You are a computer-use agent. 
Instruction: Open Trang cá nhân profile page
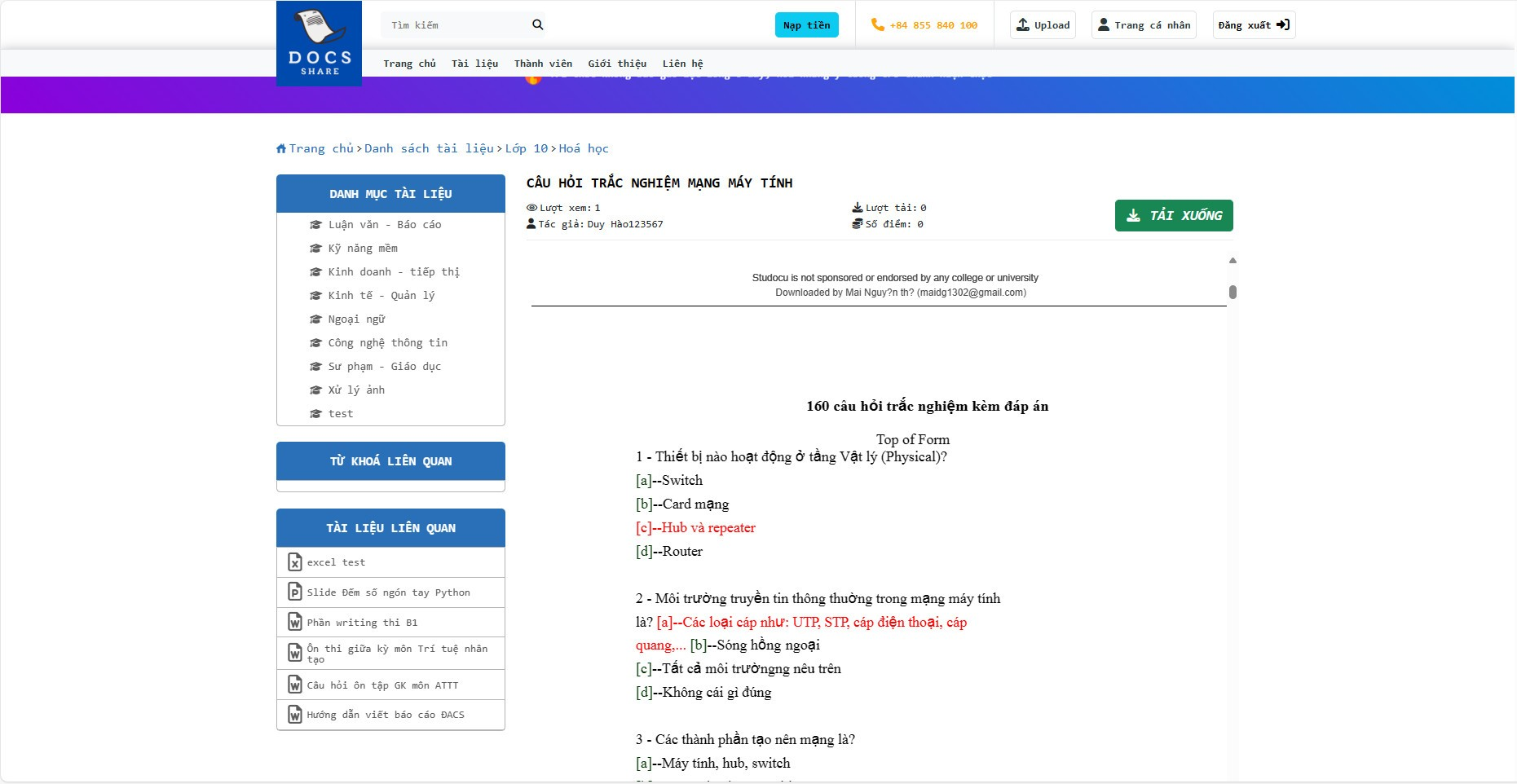1144,25
